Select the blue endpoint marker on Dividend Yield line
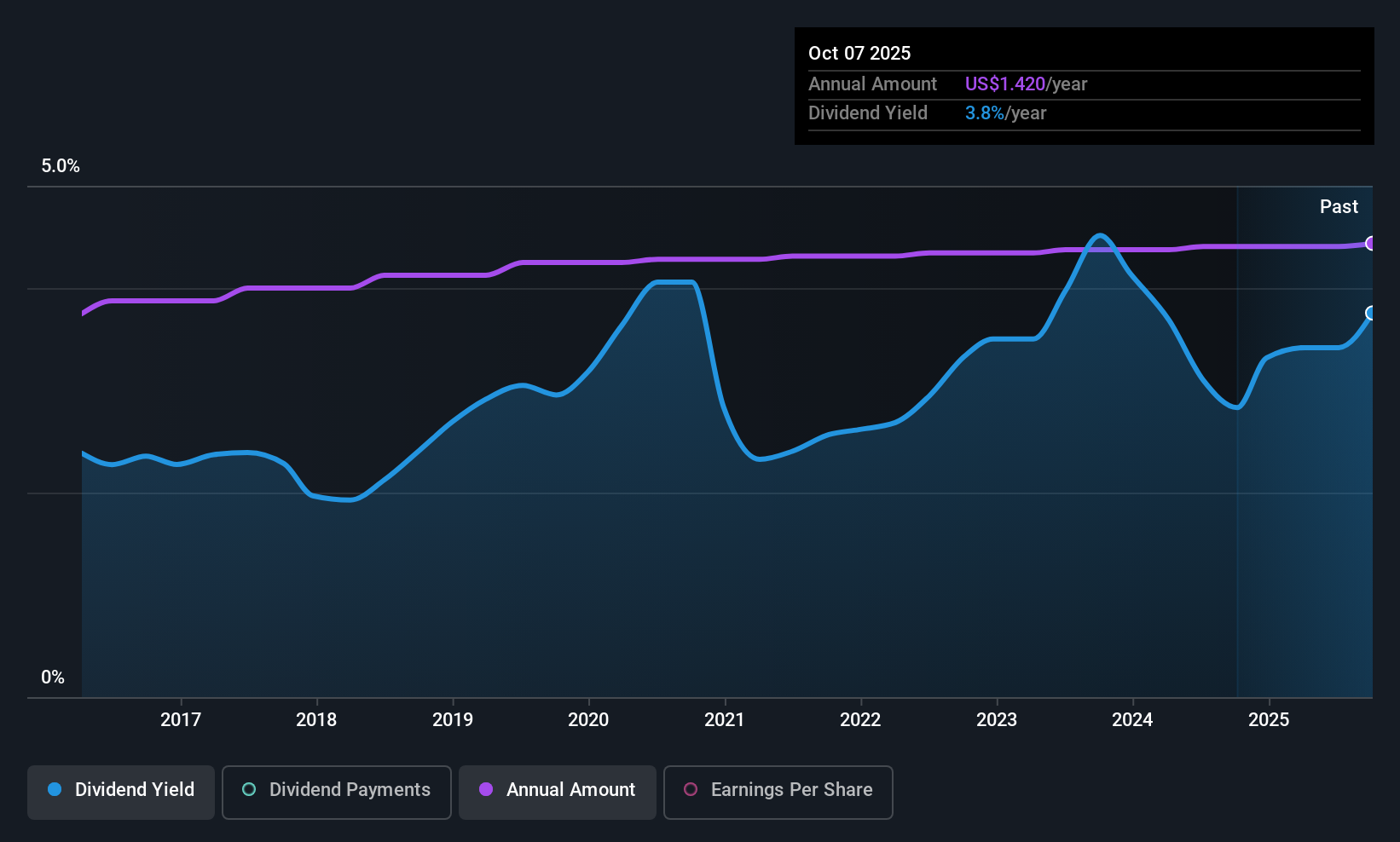Viewport: 1400px width, 842px height. click(1371, 313)
